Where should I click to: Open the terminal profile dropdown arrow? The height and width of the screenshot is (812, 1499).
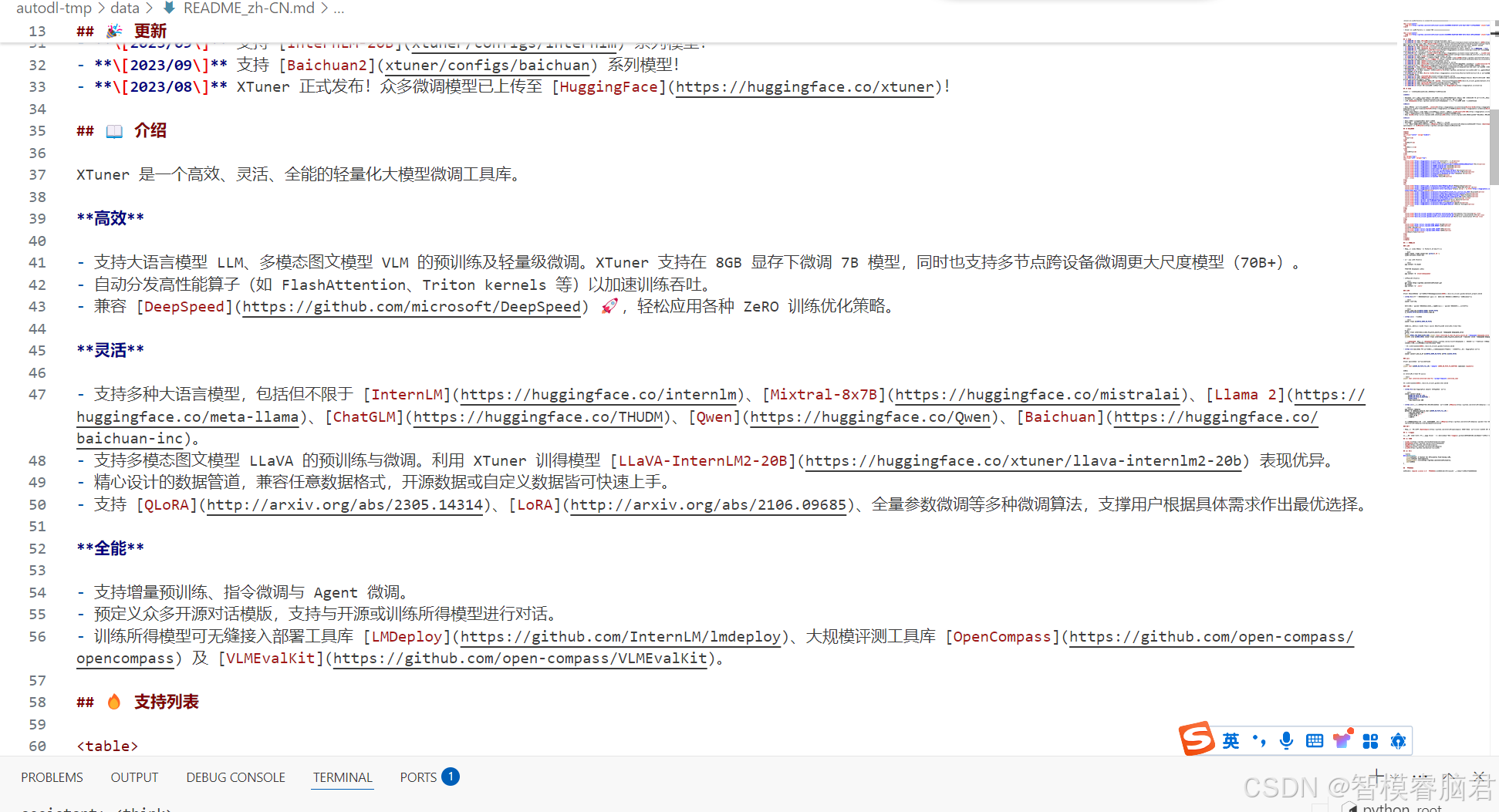pyautogui.click(x=1396, y=776)
